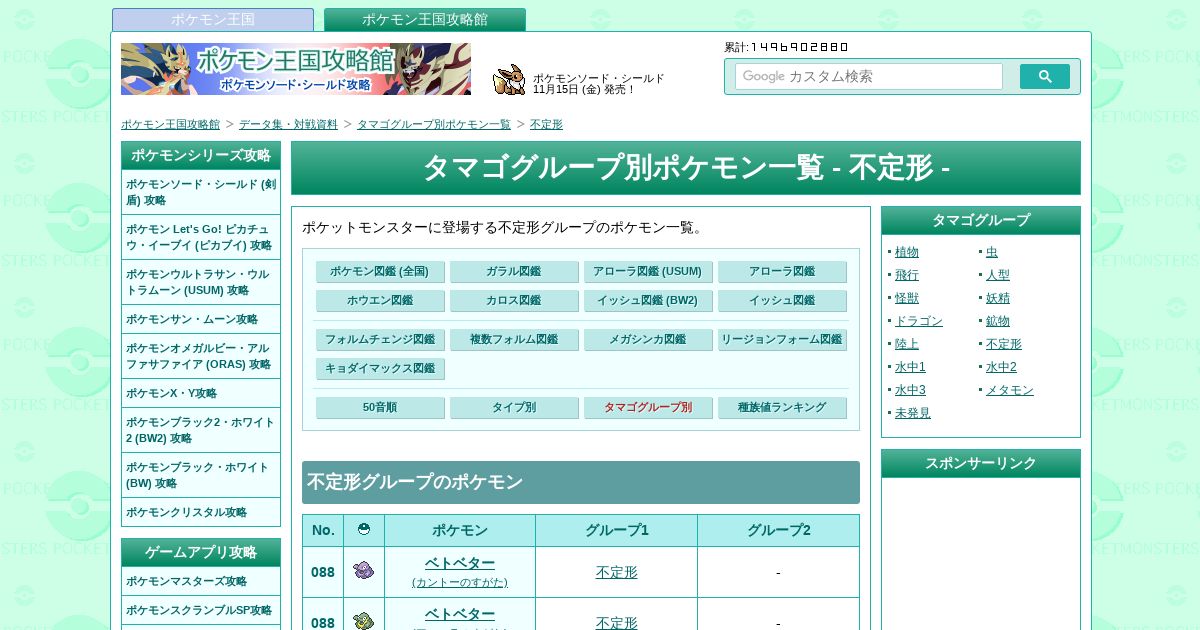
Task: Open ポケモンスクランブルSP攻略 sidebar item
Action: click(x=201, y=610)
